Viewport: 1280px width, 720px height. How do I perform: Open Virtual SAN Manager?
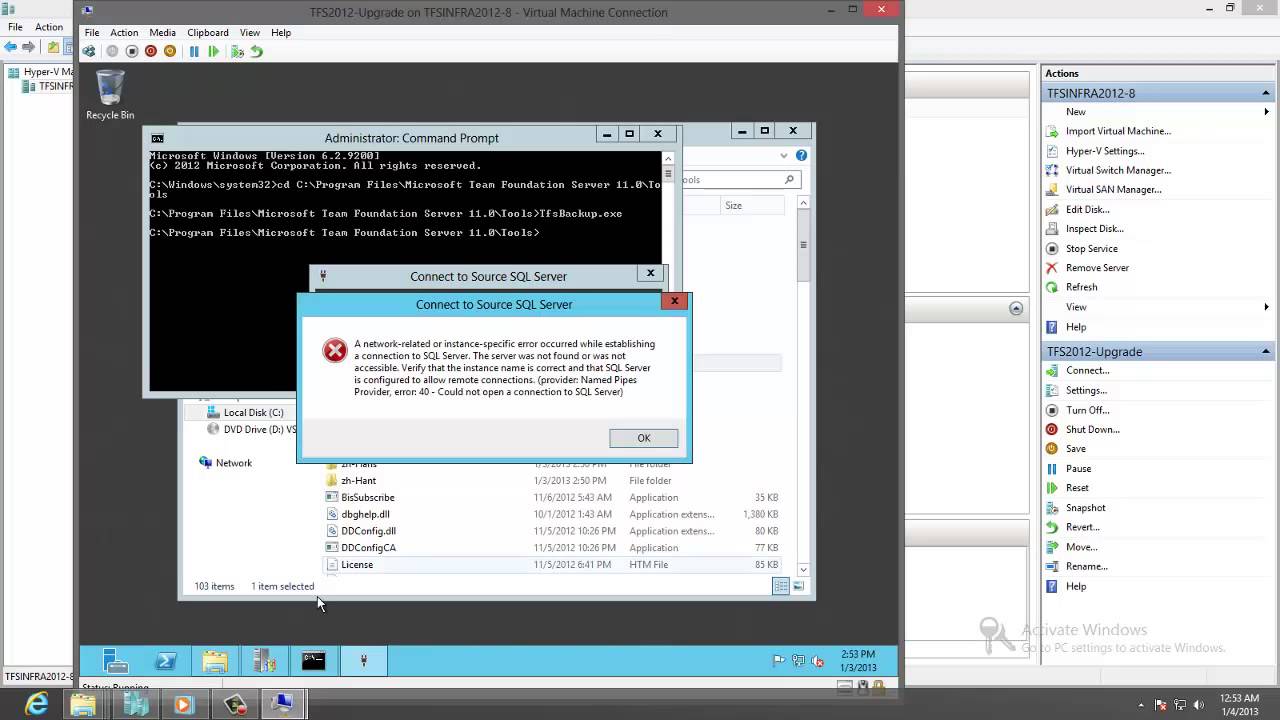[1113, 189]
